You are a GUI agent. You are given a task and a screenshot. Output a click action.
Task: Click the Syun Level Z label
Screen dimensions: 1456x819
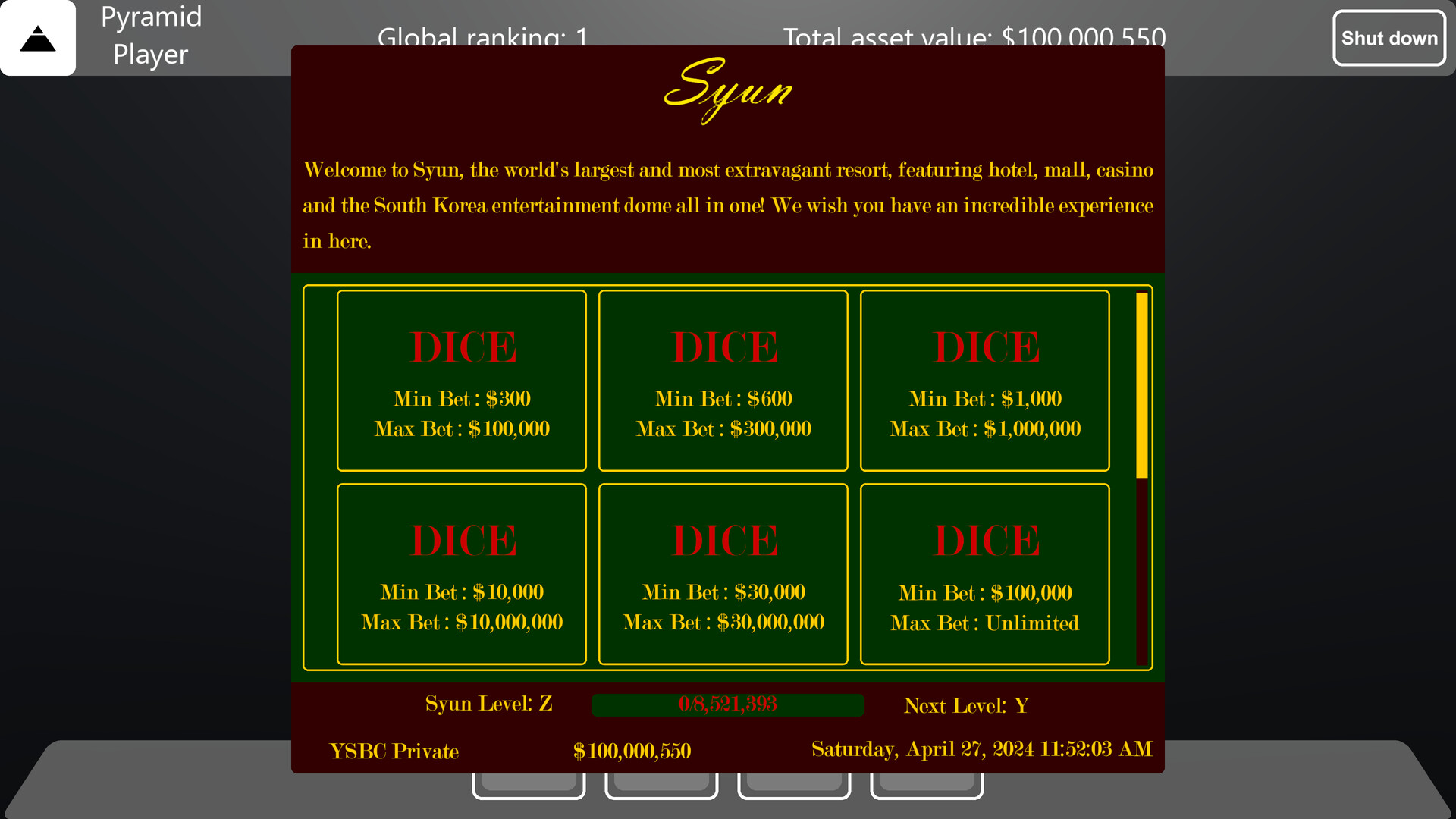coord(488,704)
